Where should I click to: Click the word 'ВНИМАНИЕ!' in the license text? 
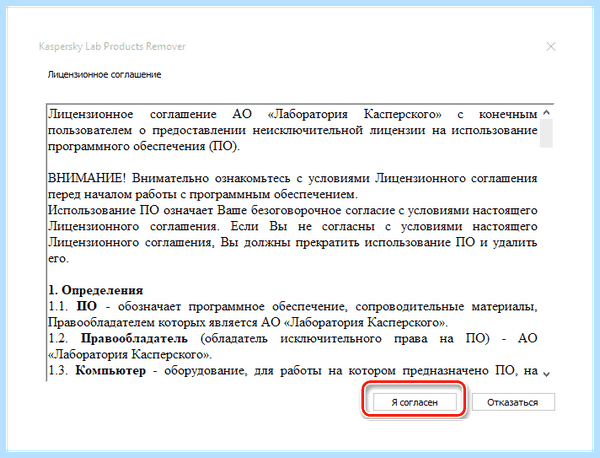click(x=87, y=178)
